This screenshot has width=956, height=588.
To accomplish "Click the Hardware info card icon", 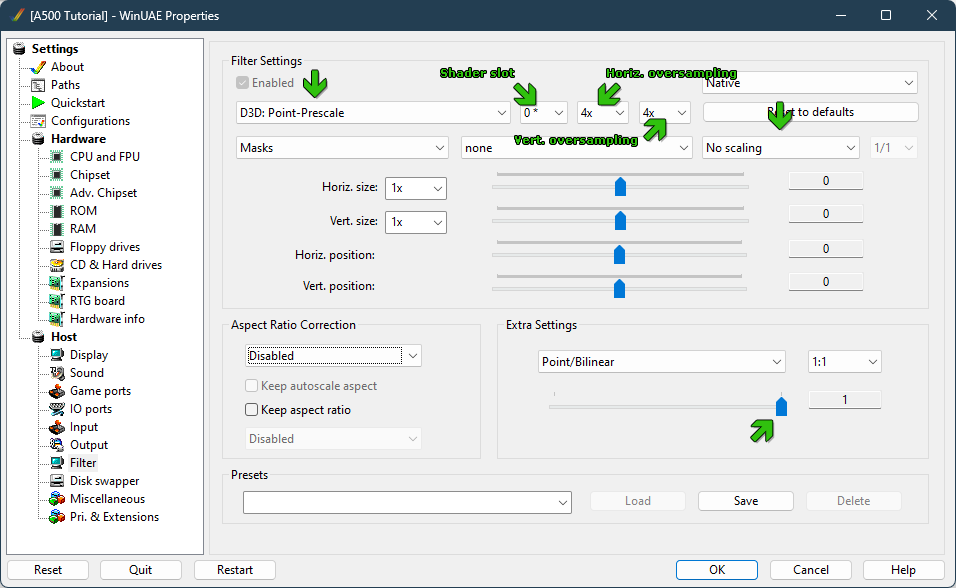I will click(57, 319).
